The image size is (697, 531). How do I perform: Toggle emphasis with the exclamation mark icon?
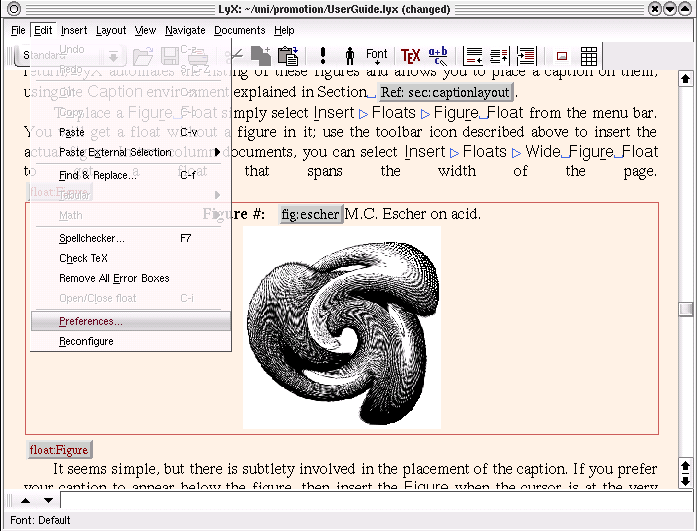click(323, 56)
